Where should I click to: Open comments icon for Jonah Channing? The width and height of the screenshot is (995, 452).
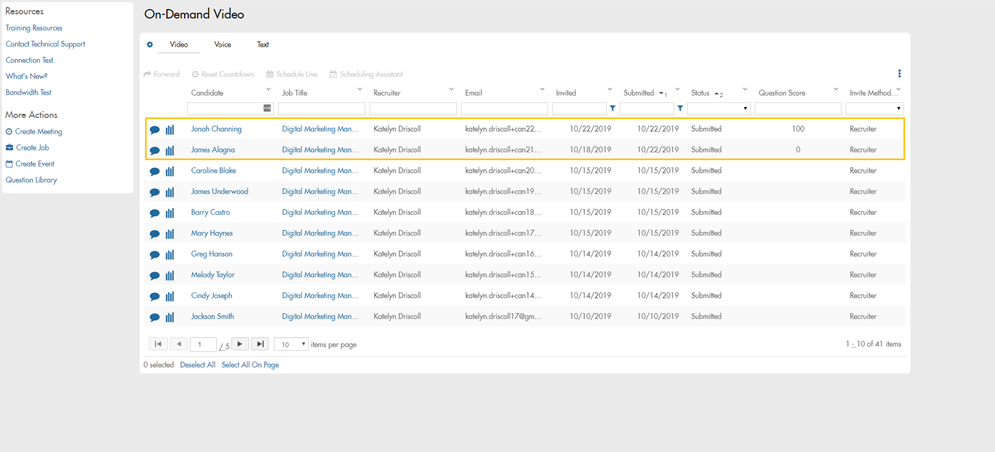[154, 130]
